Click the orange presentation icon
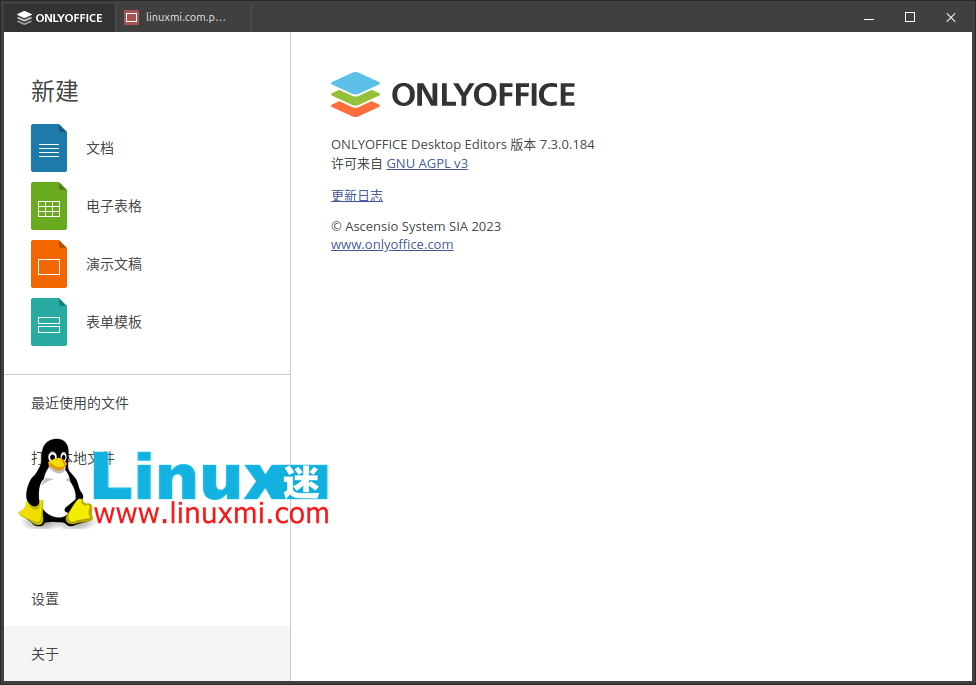 click(x=49, y=264)
